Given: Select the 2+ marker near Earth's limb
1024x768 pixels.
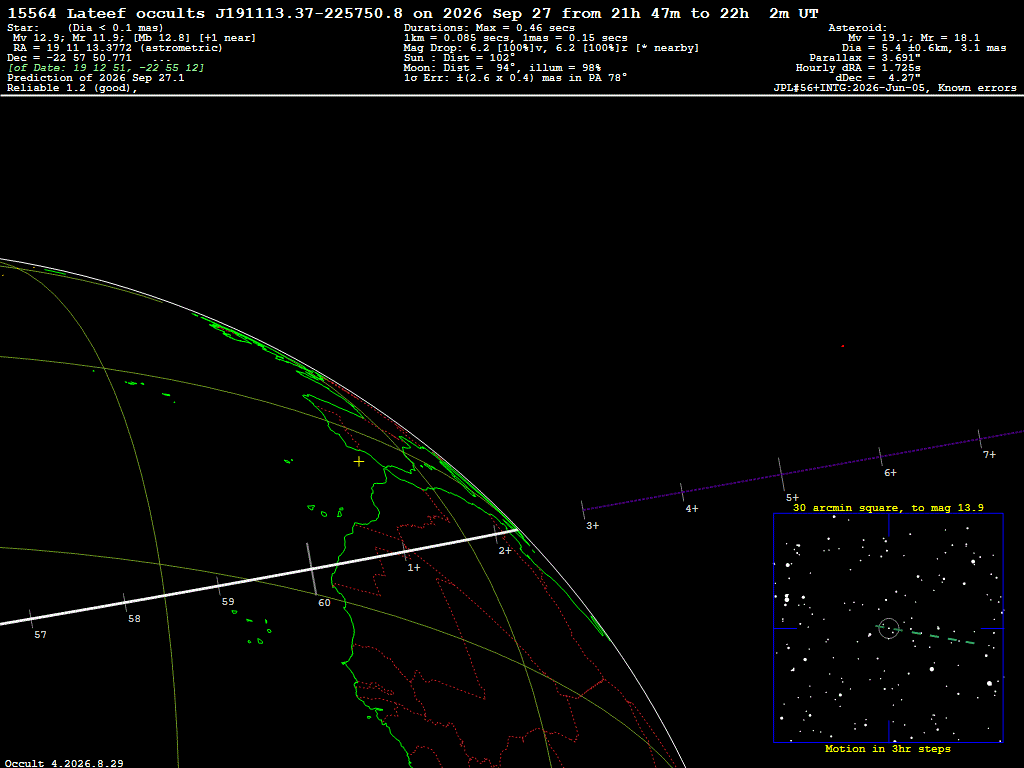Looking at the screenshot, I should point(505,551).
